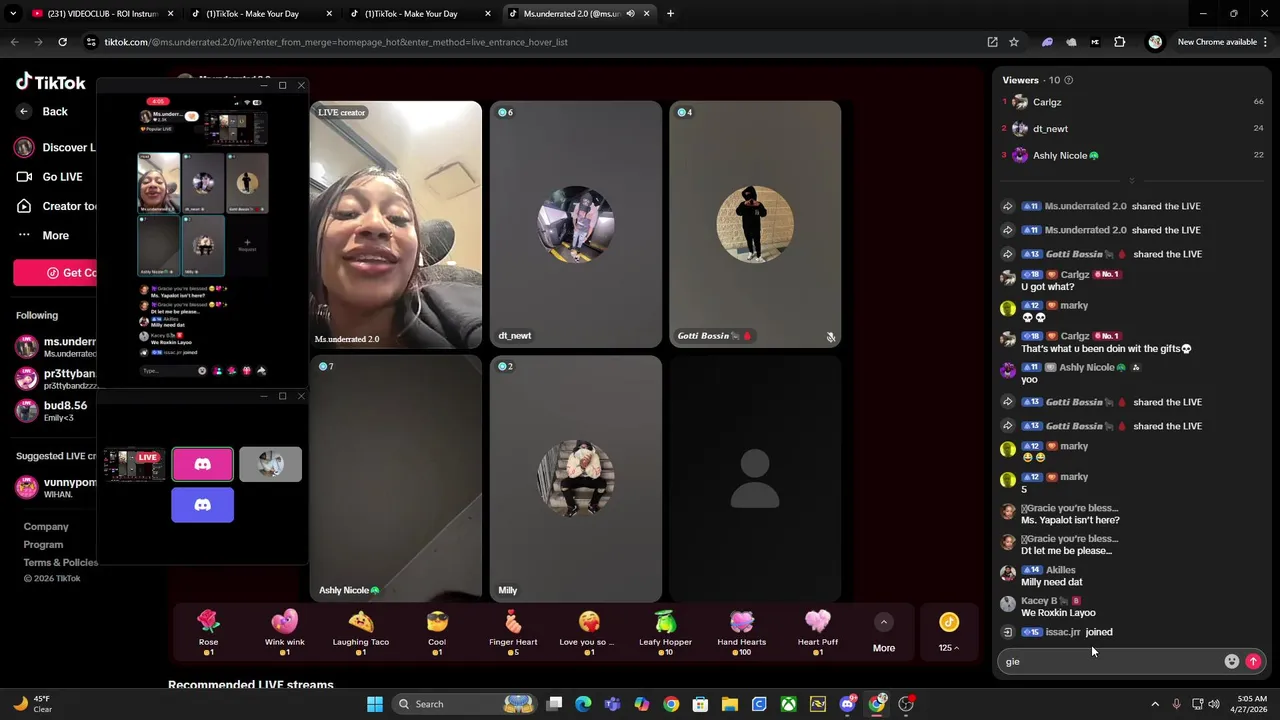Open the Chrome profile avatar
The height and width of the screenshot is (720, 1280).
[1155, 42]
